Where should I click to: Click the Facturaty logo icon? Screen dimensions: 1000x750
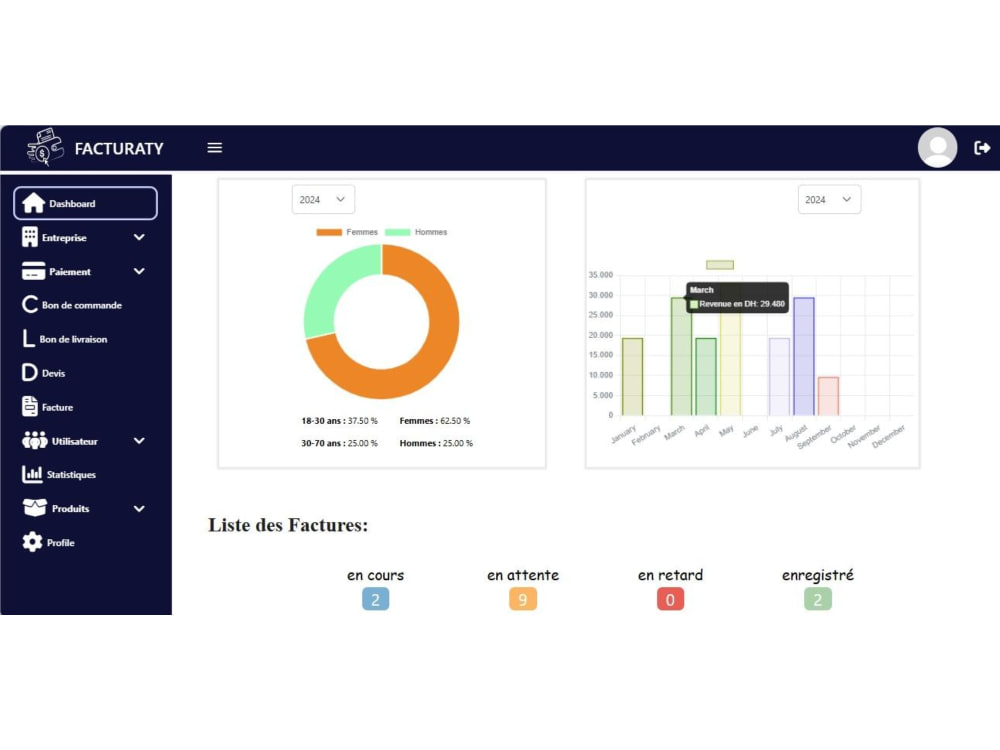click(x=45, y=147)
